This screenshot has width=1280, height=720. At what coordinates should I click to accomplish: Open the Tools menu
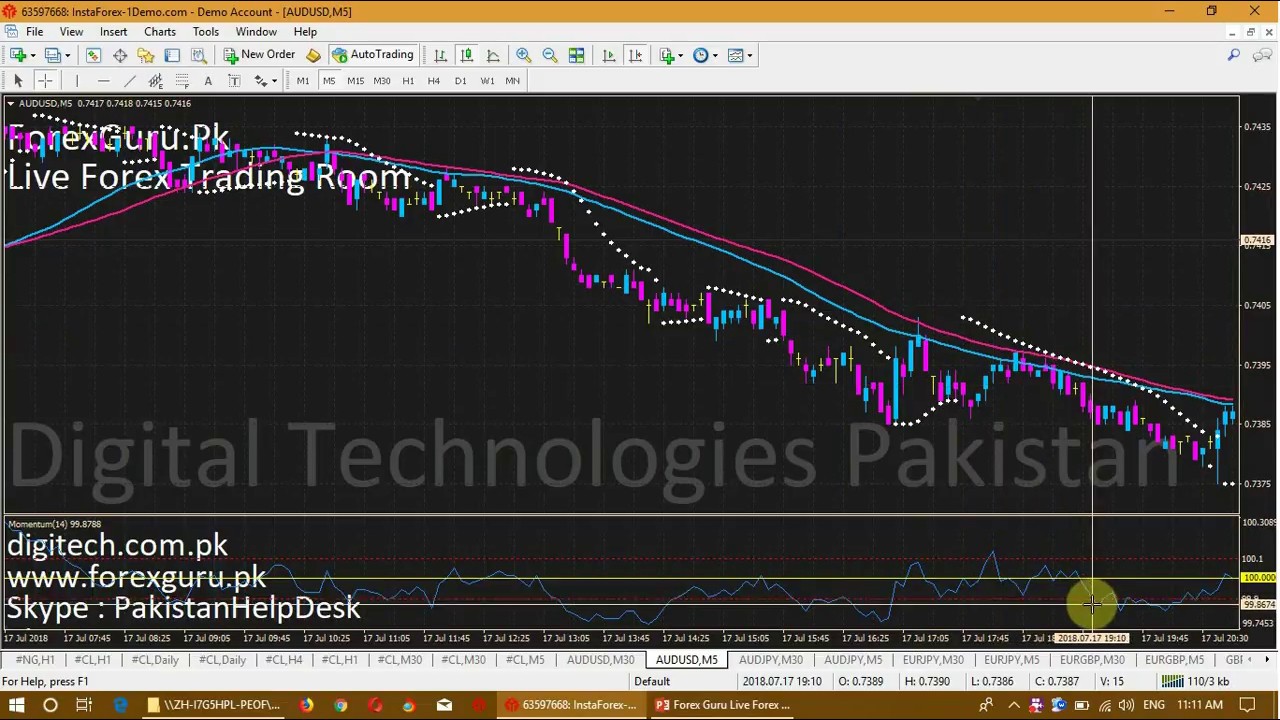pos(206,31)
